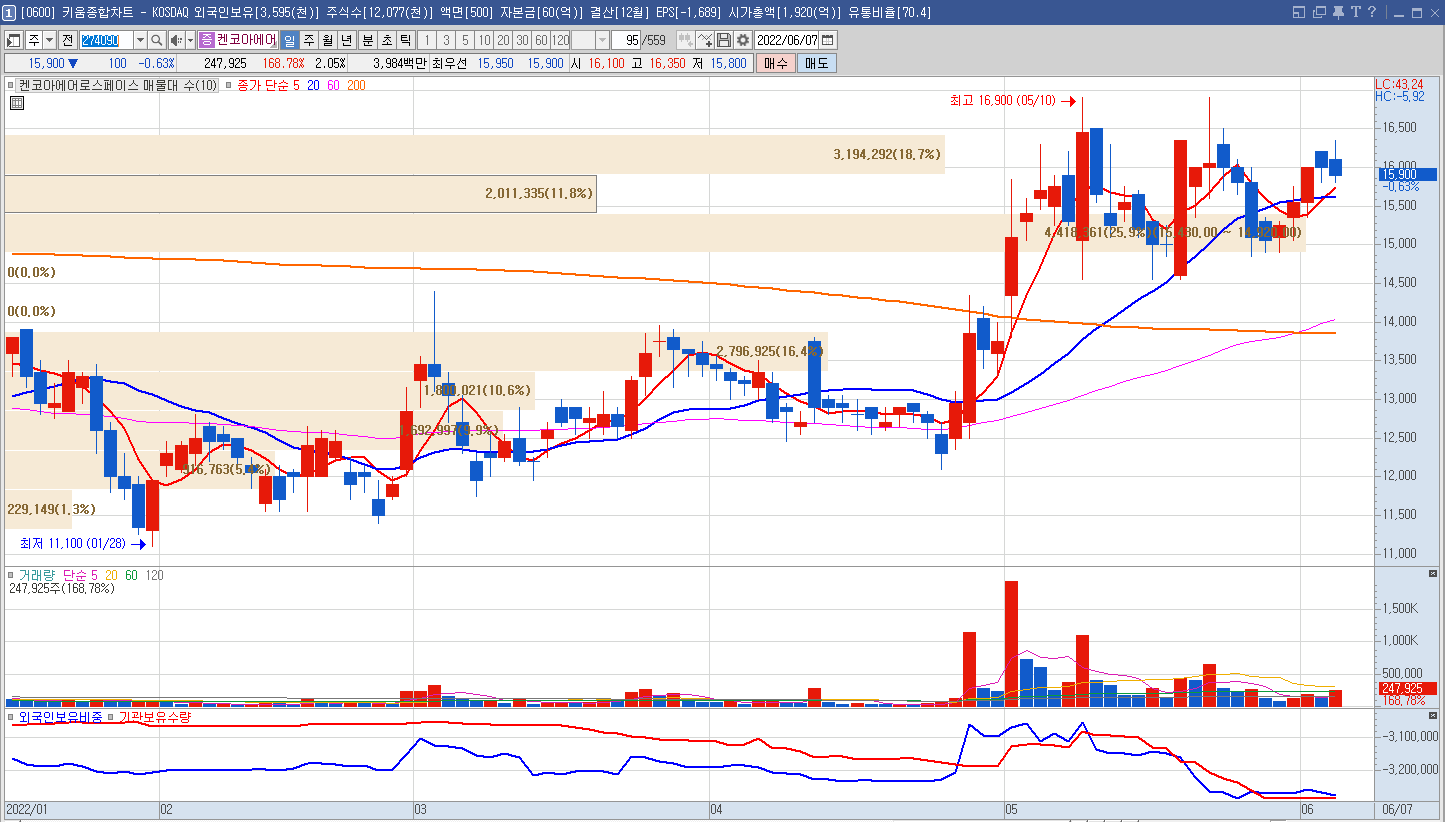Click the bar count field showing 95
This screenshot has height=822, width=1445.
coord(626,40)
